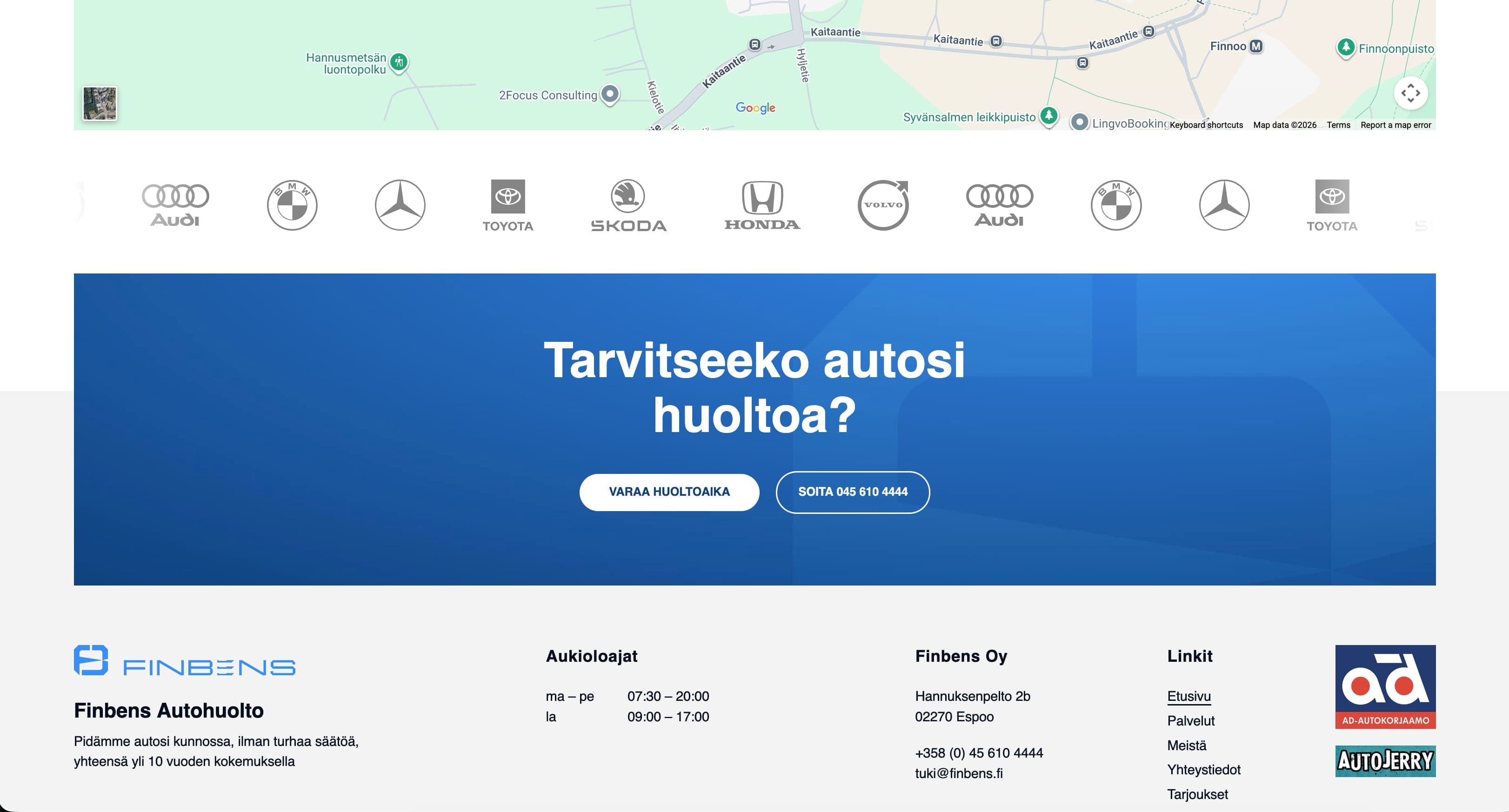
Task: Click the first Audi logo in brand carousel
Action: click(x=175, y=205)
